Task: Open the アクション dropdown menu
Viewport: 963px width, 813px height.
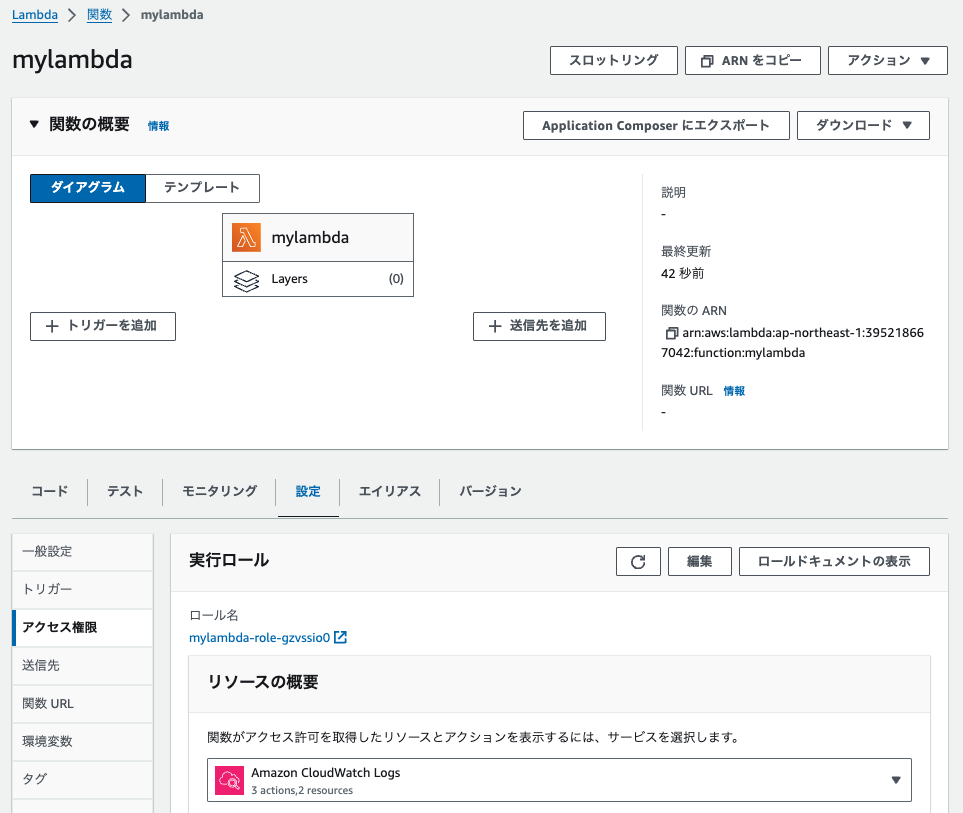Action: [x=887, y=60]
